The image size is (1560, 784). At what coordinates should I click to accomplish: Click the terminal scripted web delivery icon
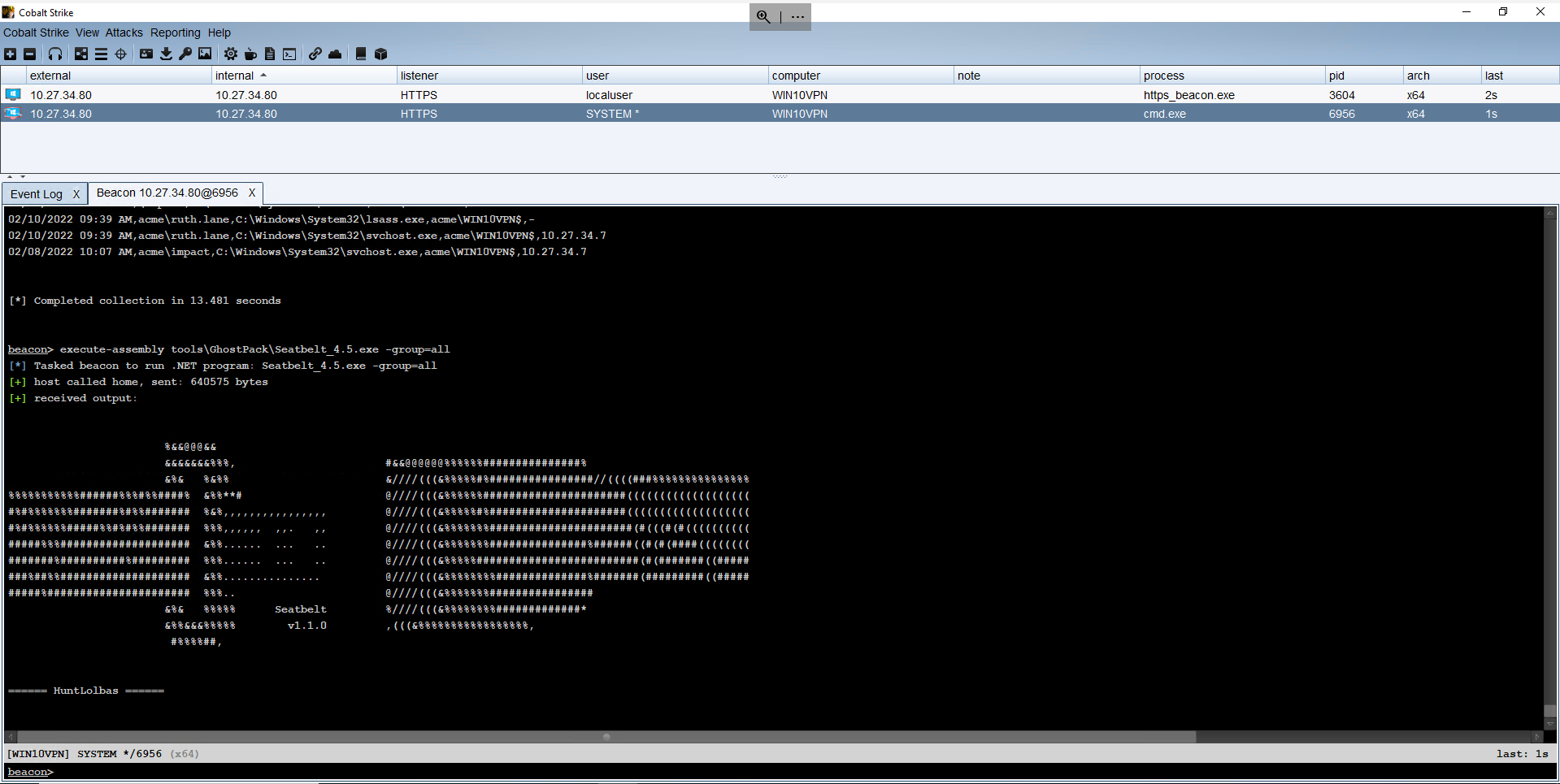pyautogui.click(x=289, y=54)
